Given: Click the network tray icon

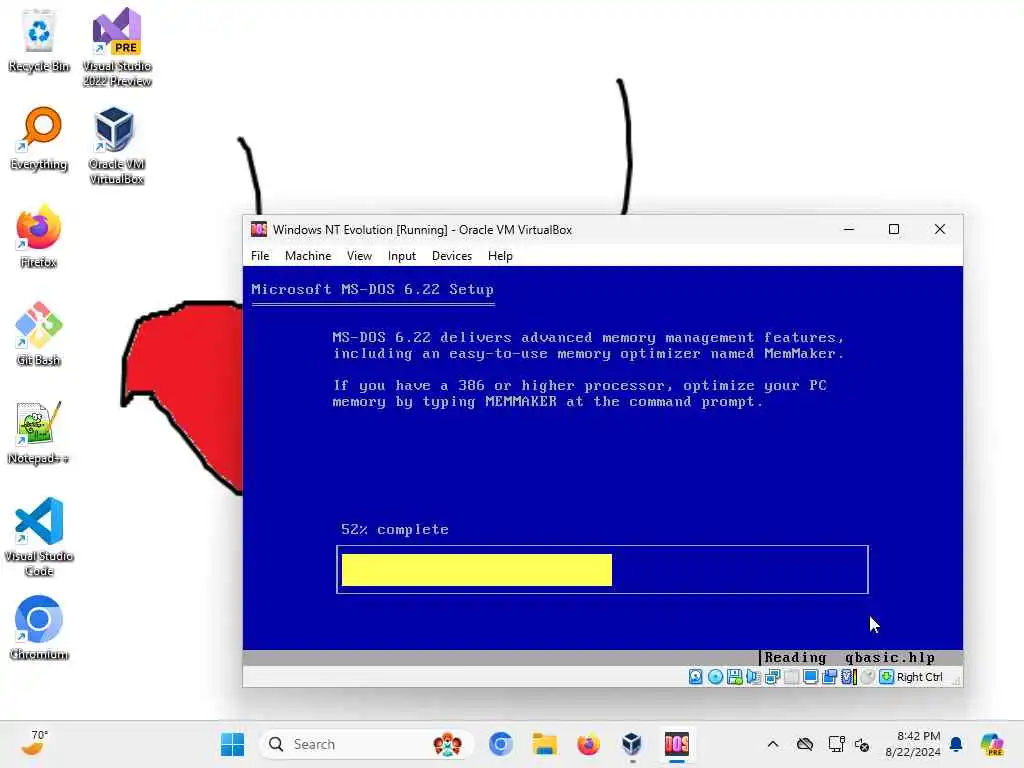Looking at the screenshot, I should (836, 744).
